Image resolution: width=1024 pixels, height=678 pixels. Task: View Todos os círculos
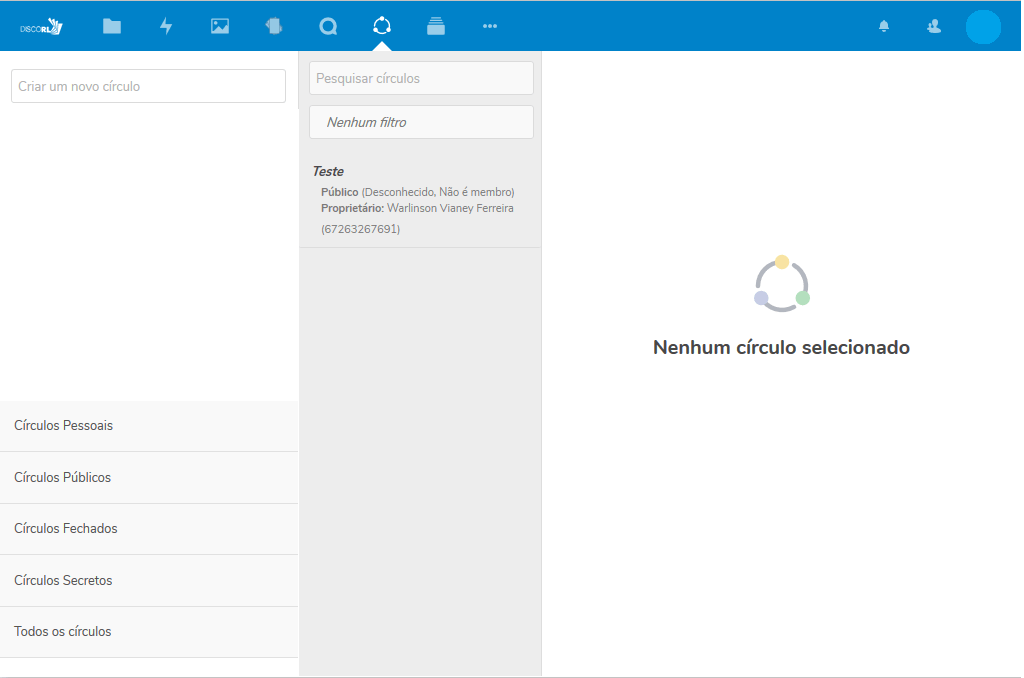point(149,632)
